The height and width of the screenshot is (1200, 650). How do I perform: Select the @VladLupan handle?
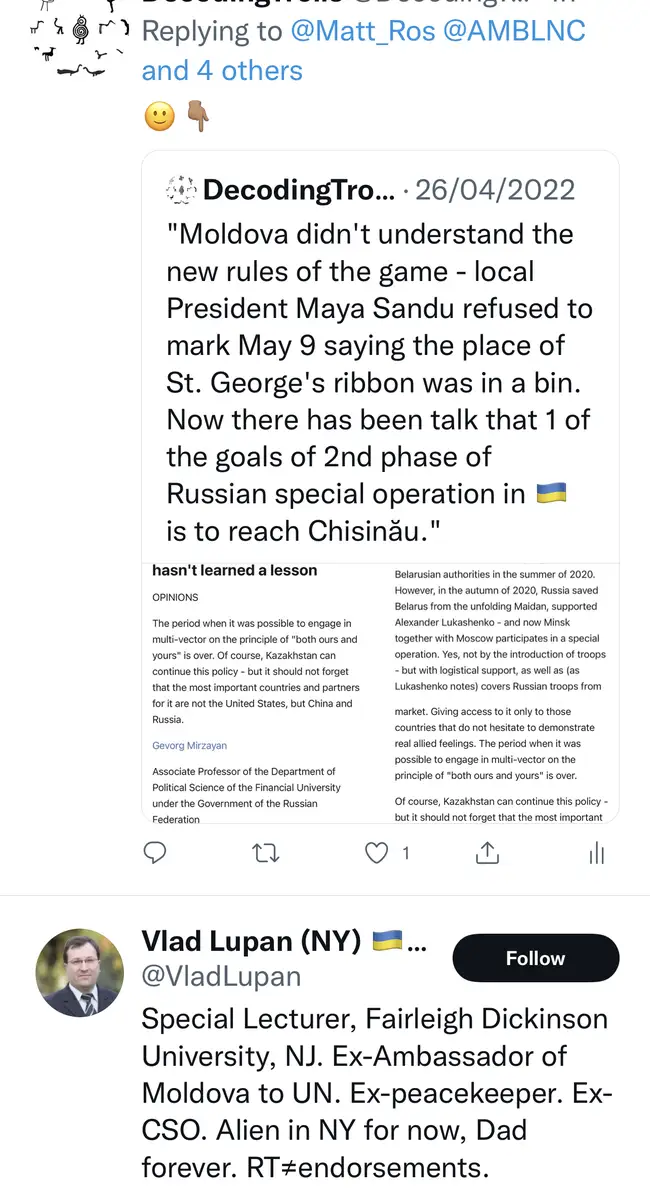pos(221,975)
